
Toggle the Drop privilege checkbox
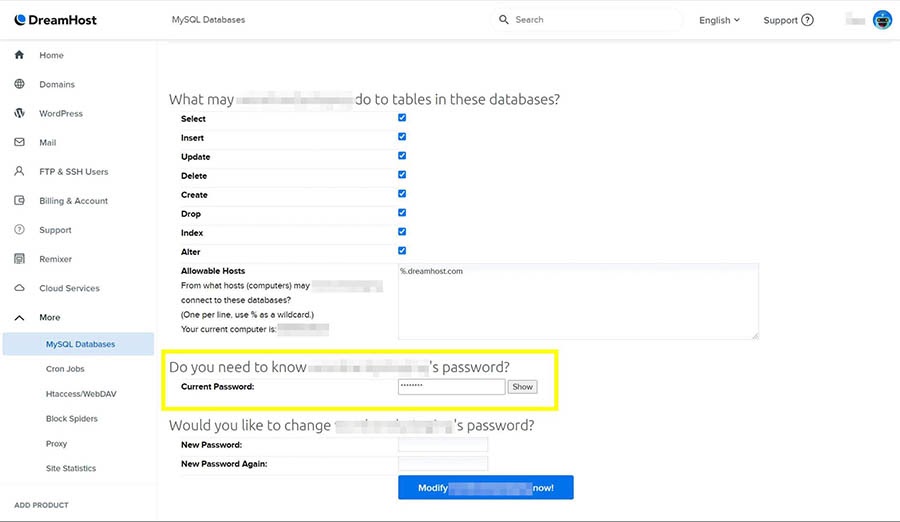point(402,213)
